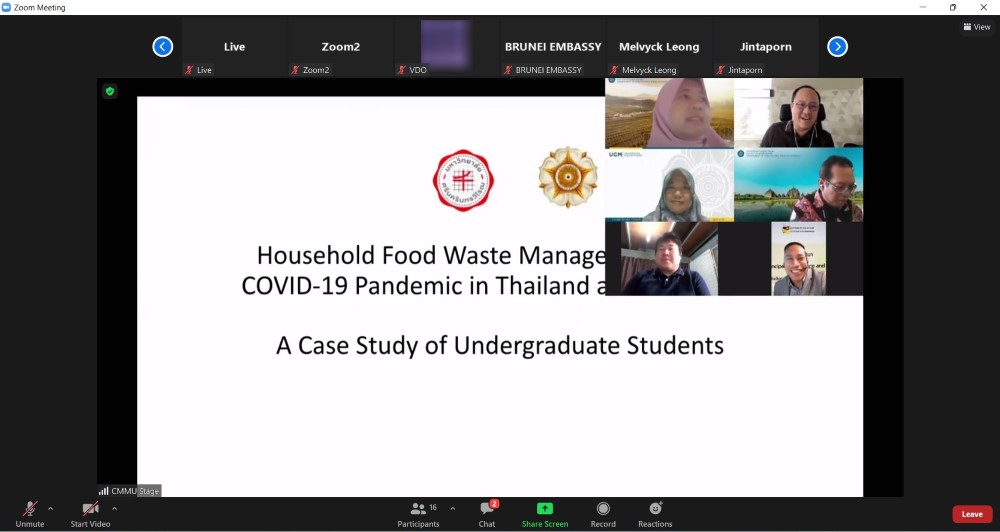The image size is (1000, 532).
Task: Click the Jintaporn participant tile
Action: (765, 47)
